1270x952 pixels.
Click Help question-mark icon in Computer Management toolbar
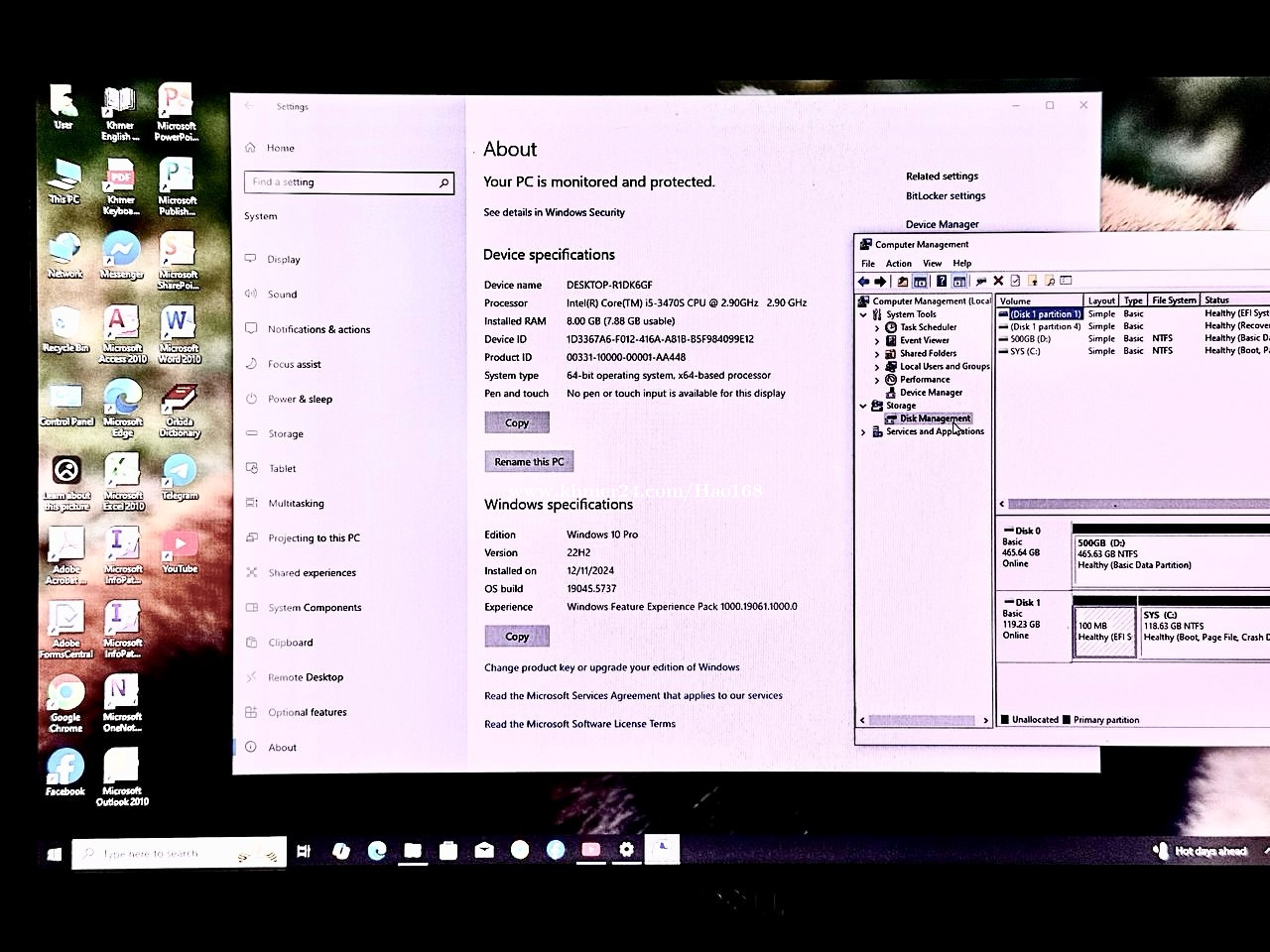942,282
